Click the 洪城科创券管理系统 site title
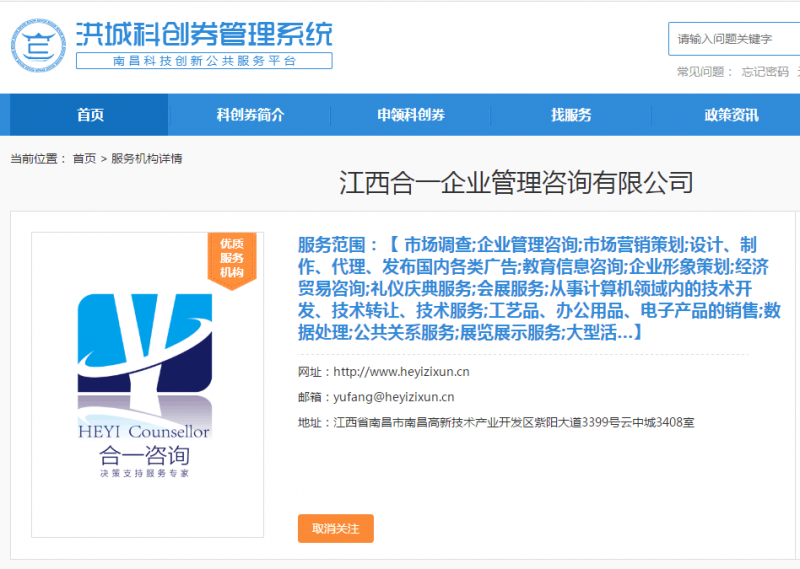The image size is (800, 569). point(204,33)
